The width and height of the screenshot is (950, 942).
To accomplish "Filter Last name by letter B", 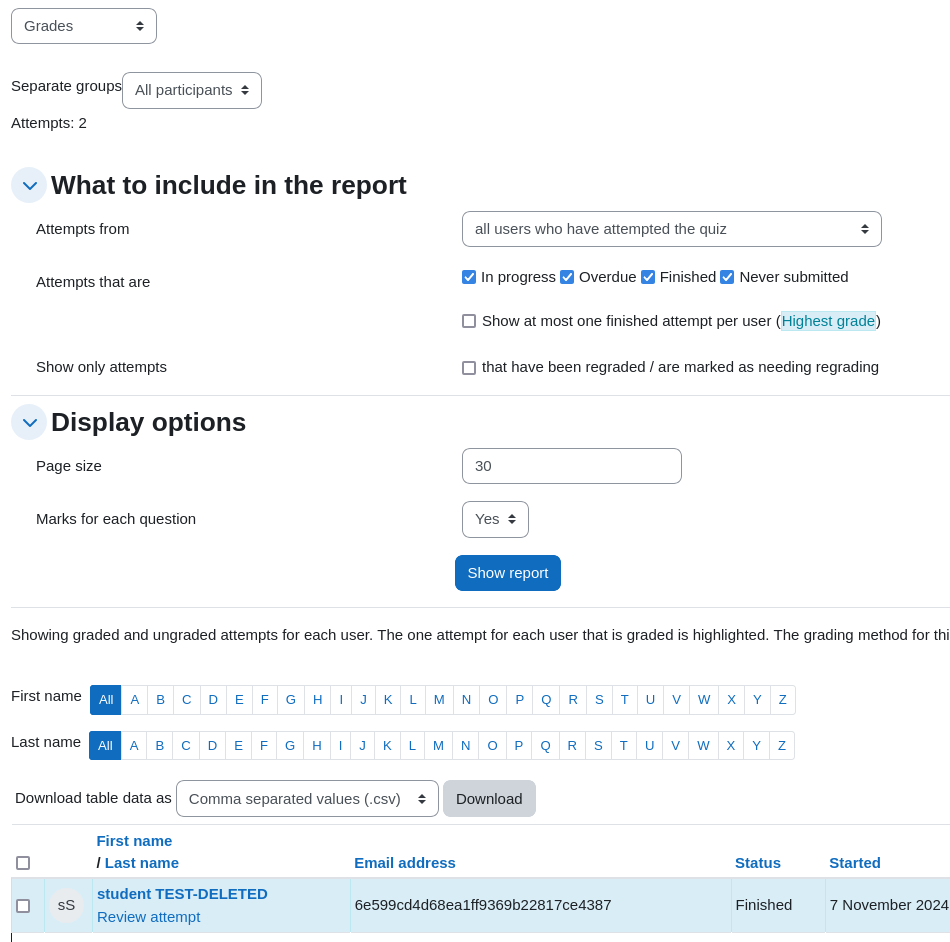I will pyautogui.click(x=160, y=746).
